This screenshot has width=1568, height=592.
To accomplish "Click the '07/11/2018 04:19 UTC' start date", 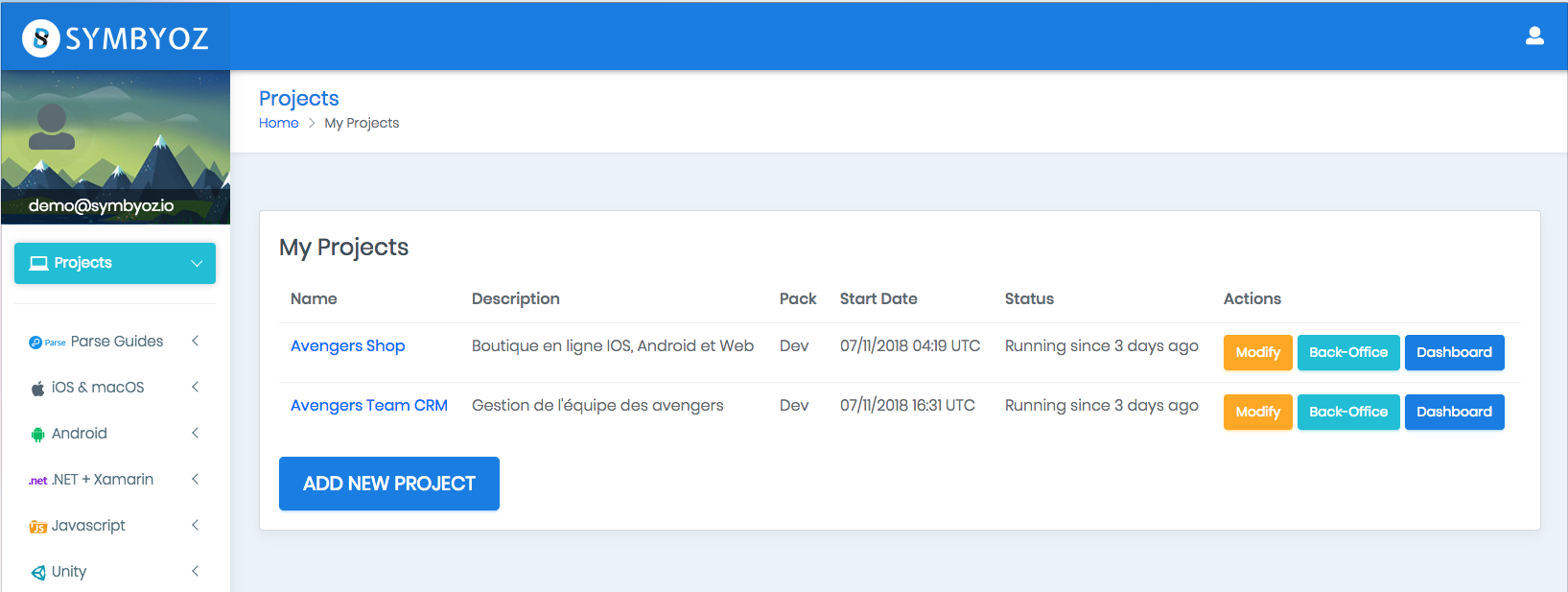I will [910, 345].
